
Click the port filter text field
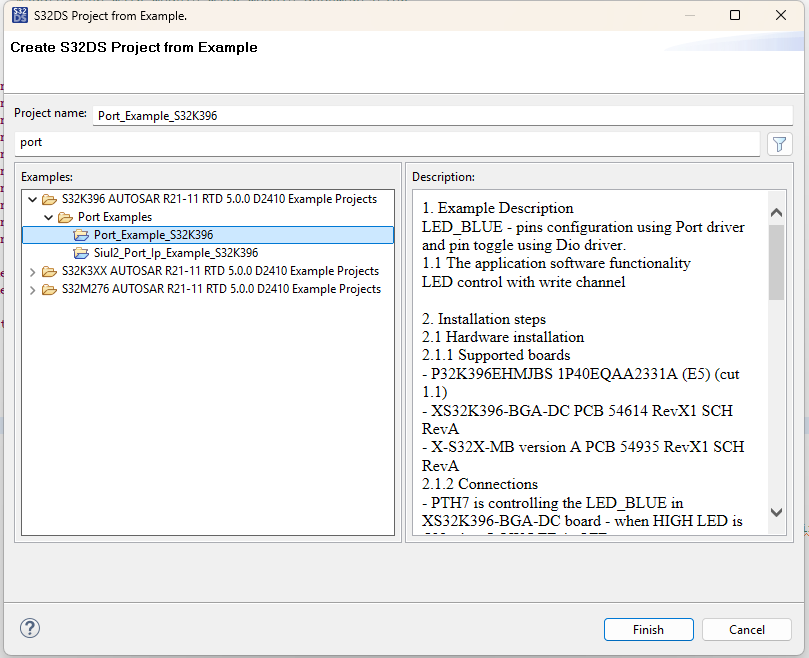point(300,142)
